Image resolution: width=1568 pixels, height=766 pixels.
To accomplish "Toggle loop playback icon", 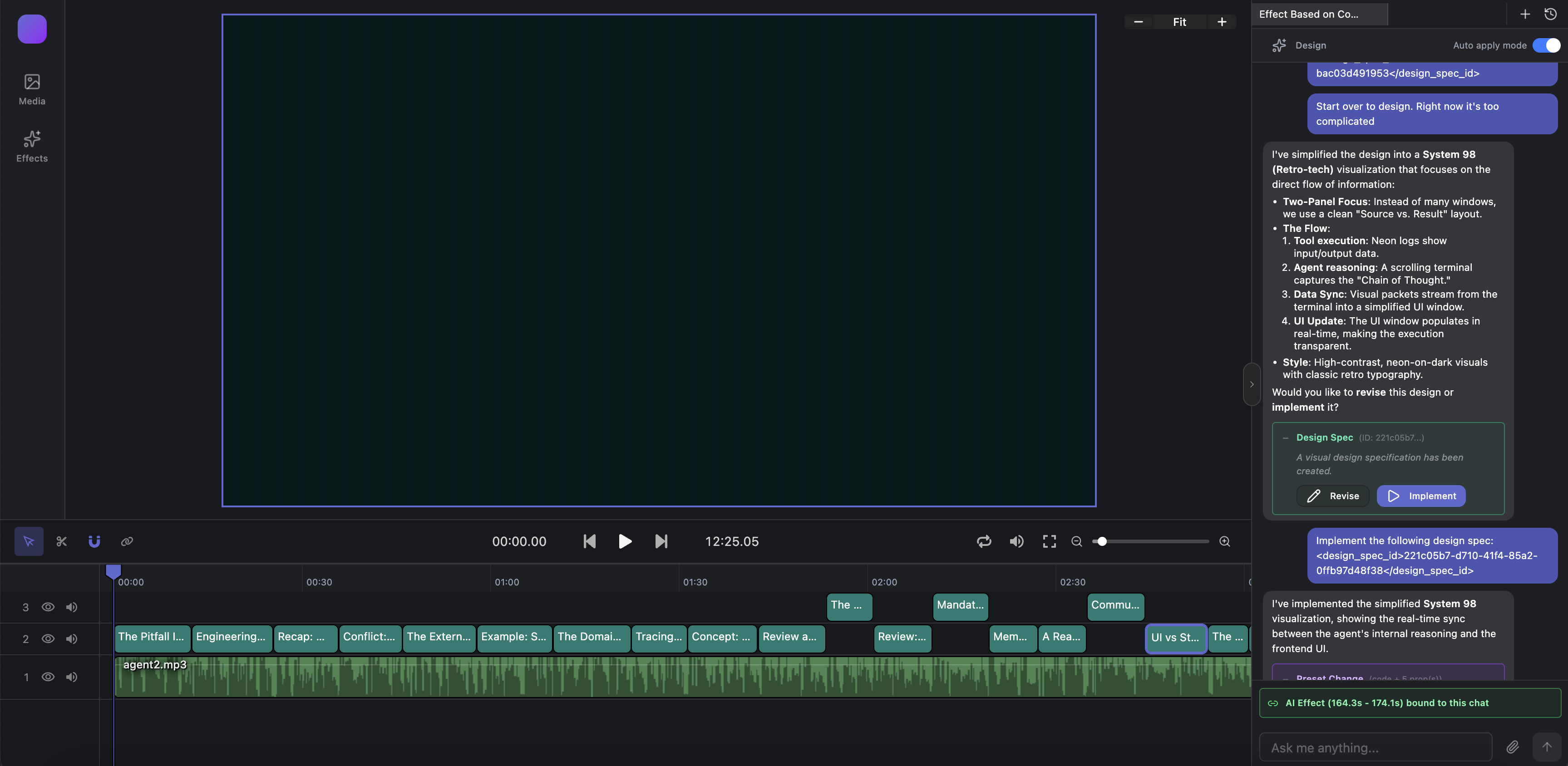I will [x=984, y=541].
